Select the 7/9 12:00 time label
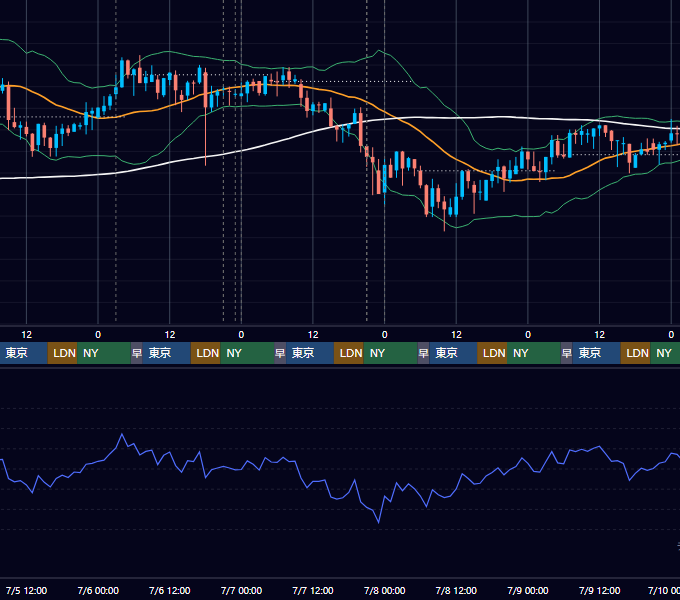 point(599,590)
